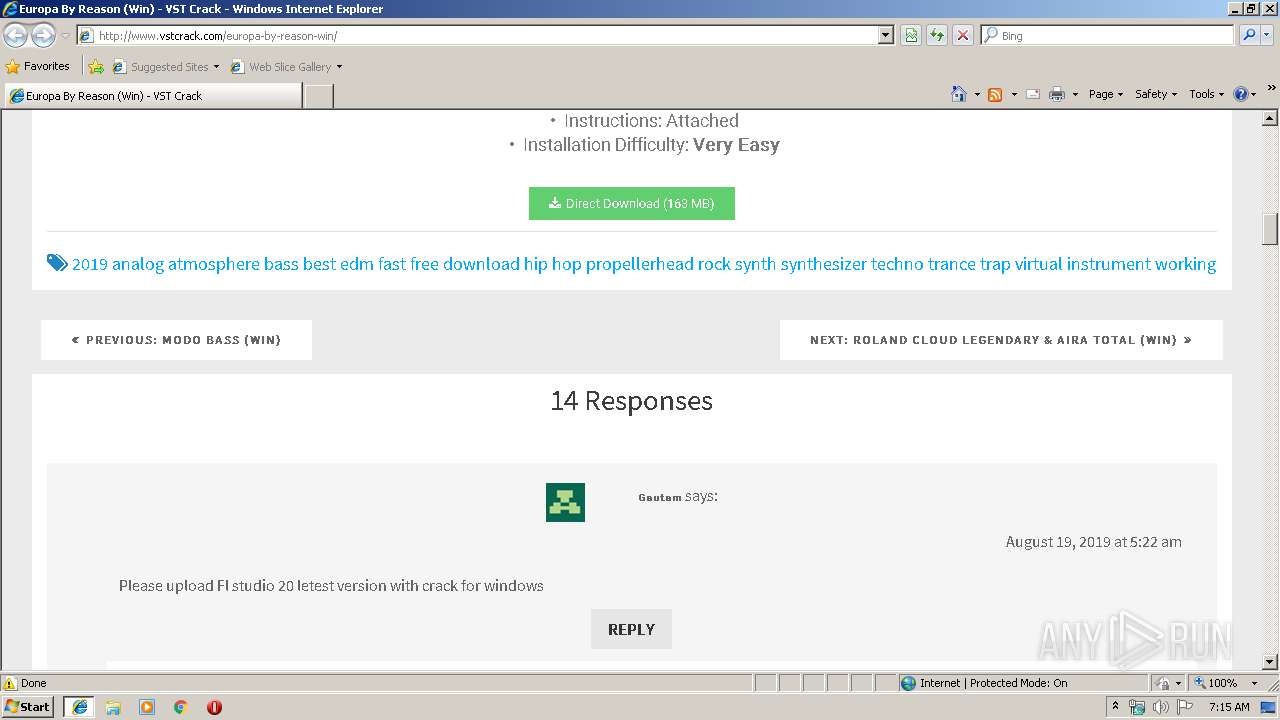The image size is (1280, 720).
Task: Click the 'hip hop' tag link
Action: [553, 264]
